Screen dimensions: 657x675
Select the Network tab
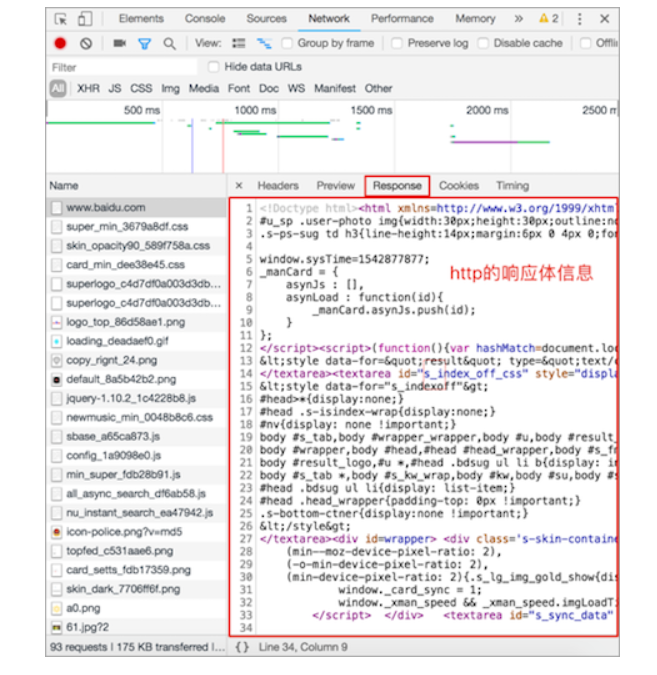pyautogui.click(x=329, y=19)
